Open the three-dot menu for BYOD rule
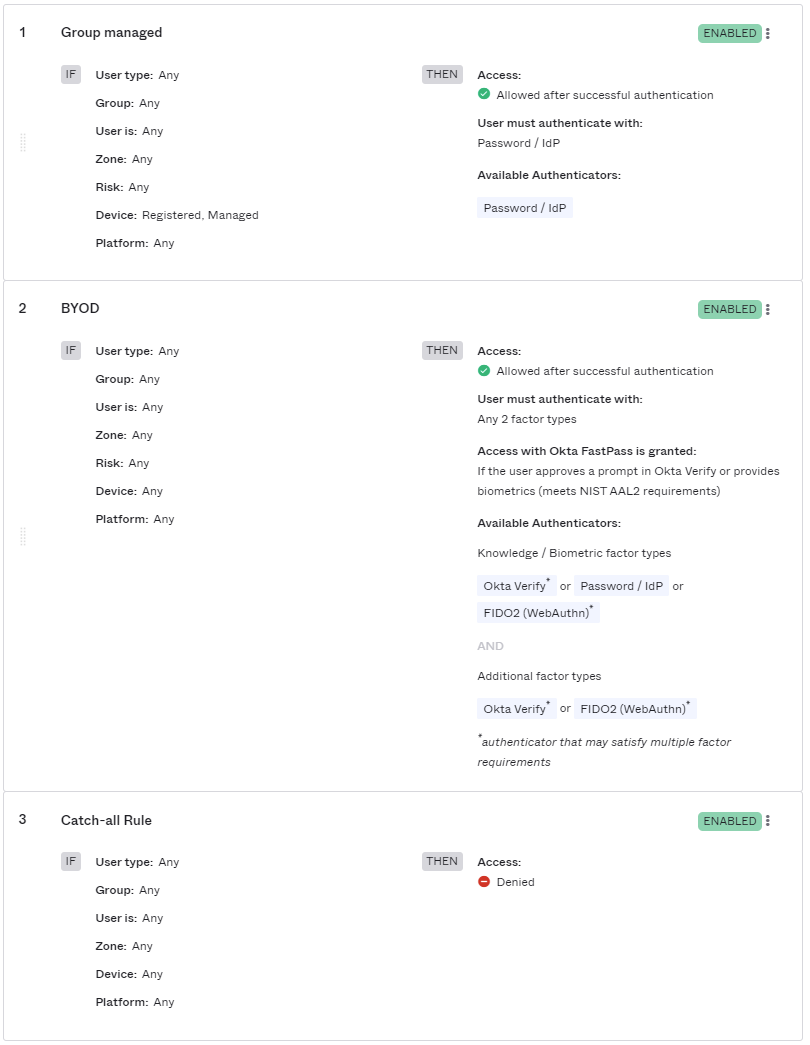 point(768,309)
